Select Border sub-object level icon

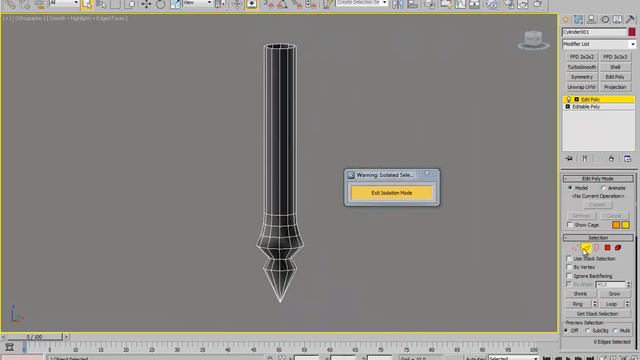597,248
